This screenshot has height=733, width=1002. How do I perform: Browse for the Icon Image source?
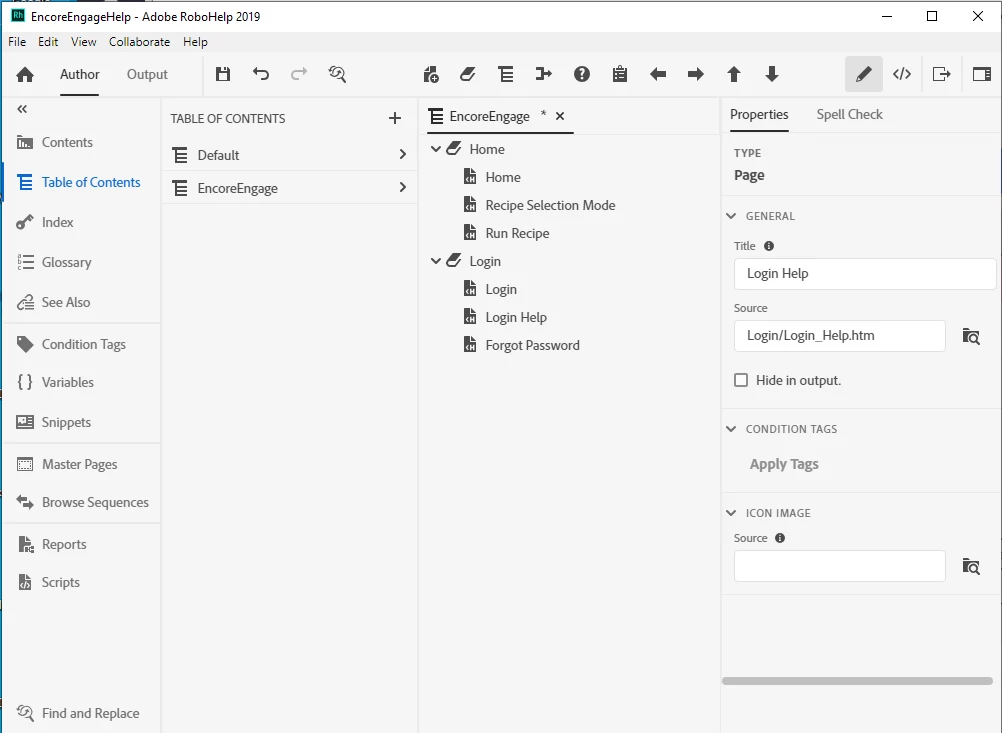coord(971,566)
